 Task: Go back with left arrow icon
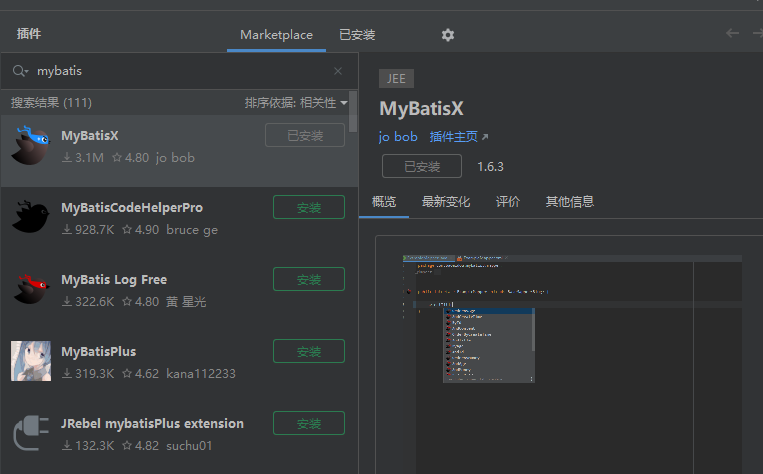click(x=732, y=33)
